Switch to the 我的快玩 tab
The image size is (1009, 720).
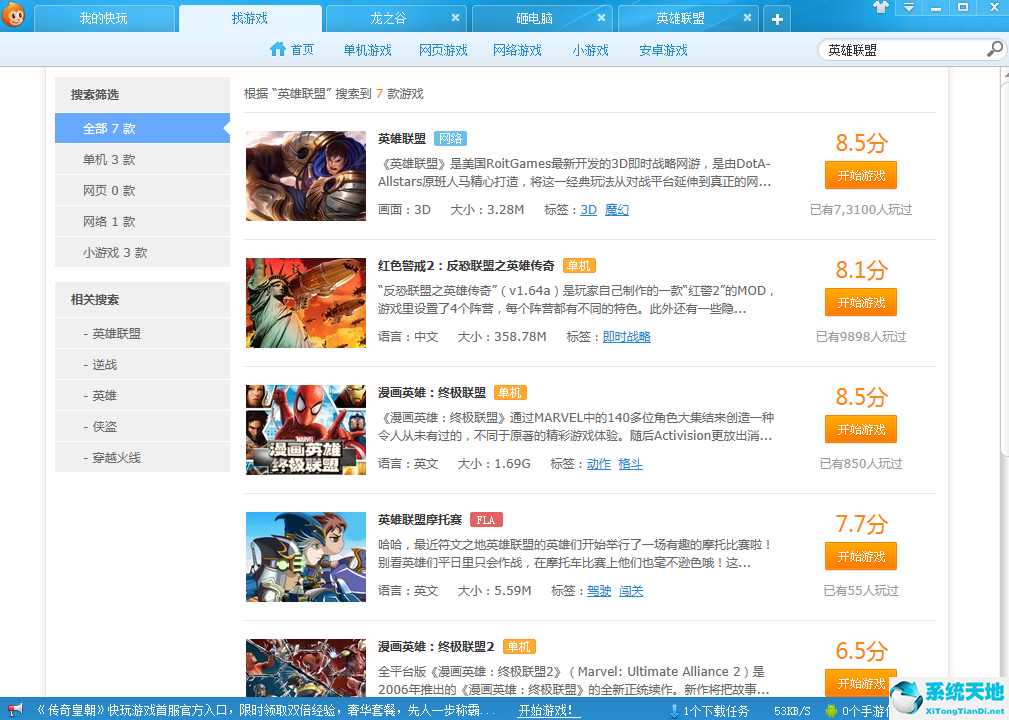(x=104, y=19)
